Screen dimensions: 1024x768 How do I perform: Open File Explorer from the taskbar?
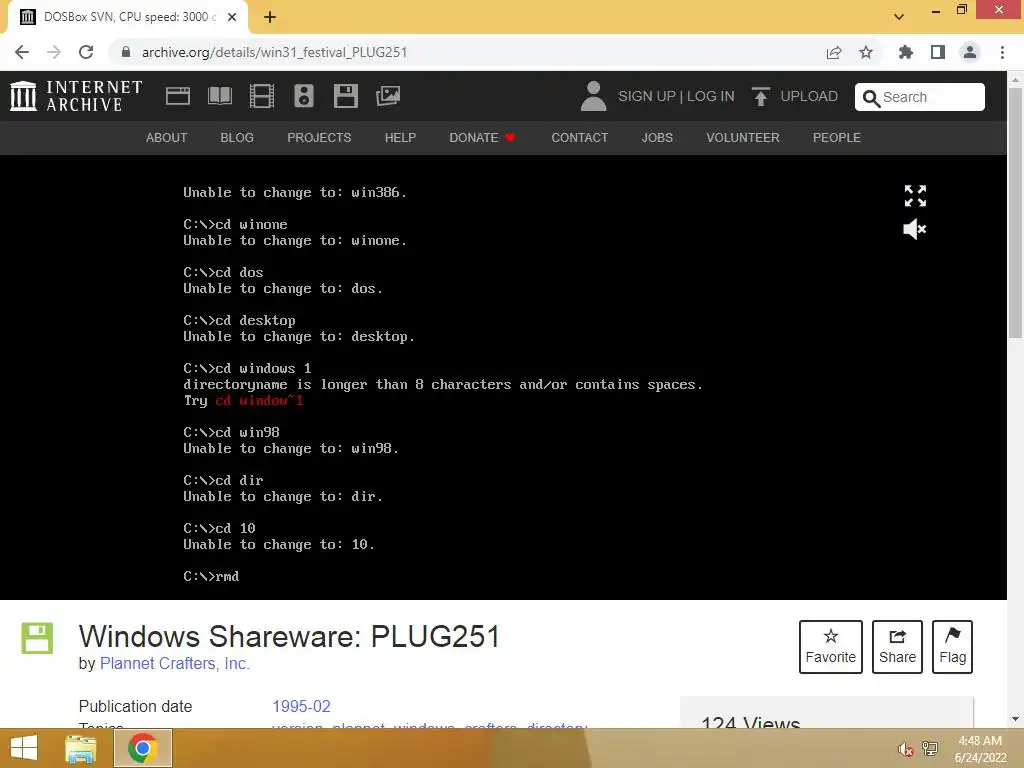[81, 748]
